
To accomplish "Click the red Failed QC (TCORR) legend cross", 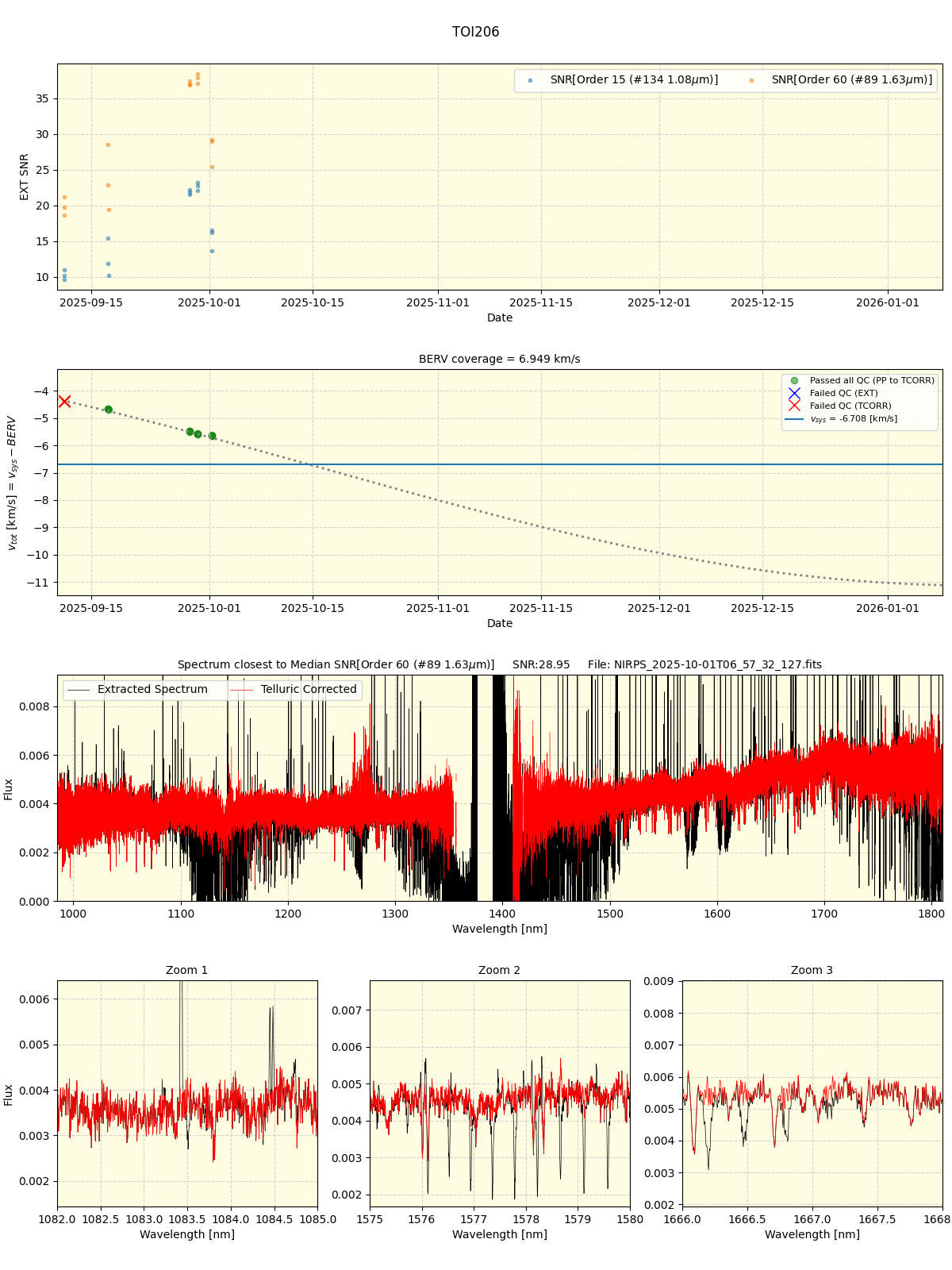I will 794,406.
